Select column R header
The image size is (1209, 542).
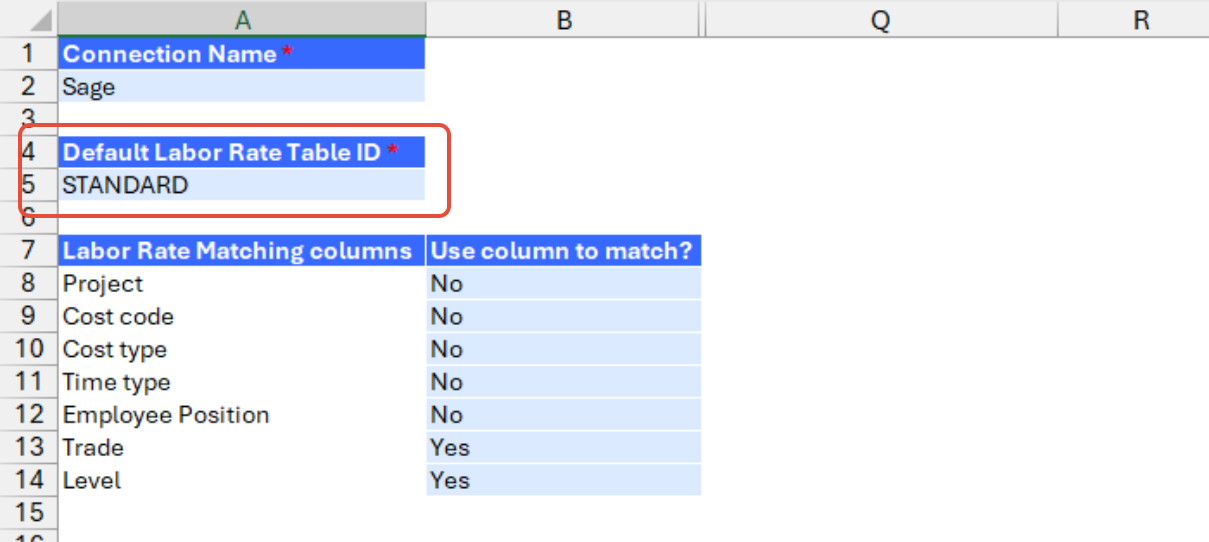click(1142, 19)
